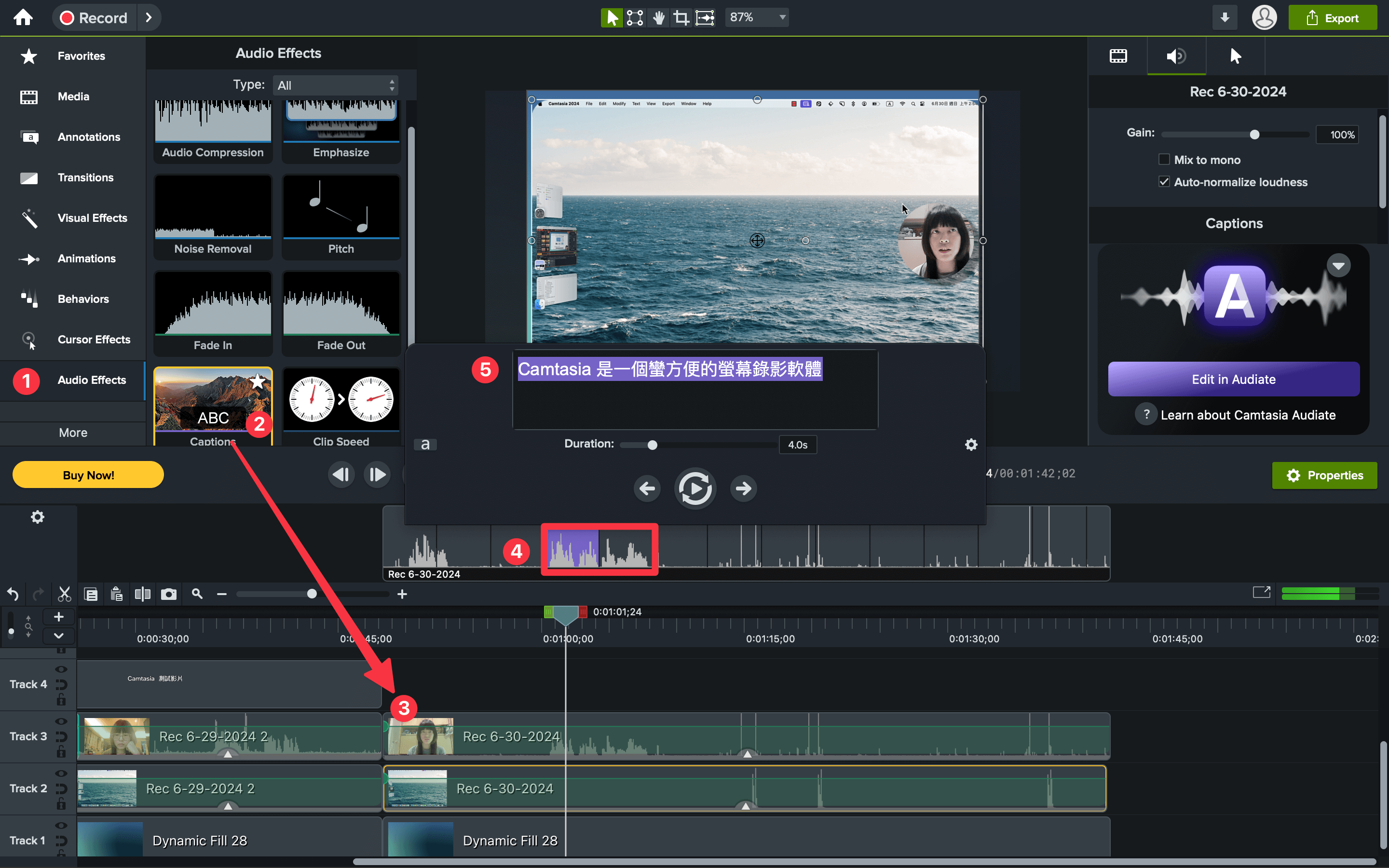This screenshot has height=868, width=1389.
Task: Click the Paste clipboard icon
Action: pos(117,594)
